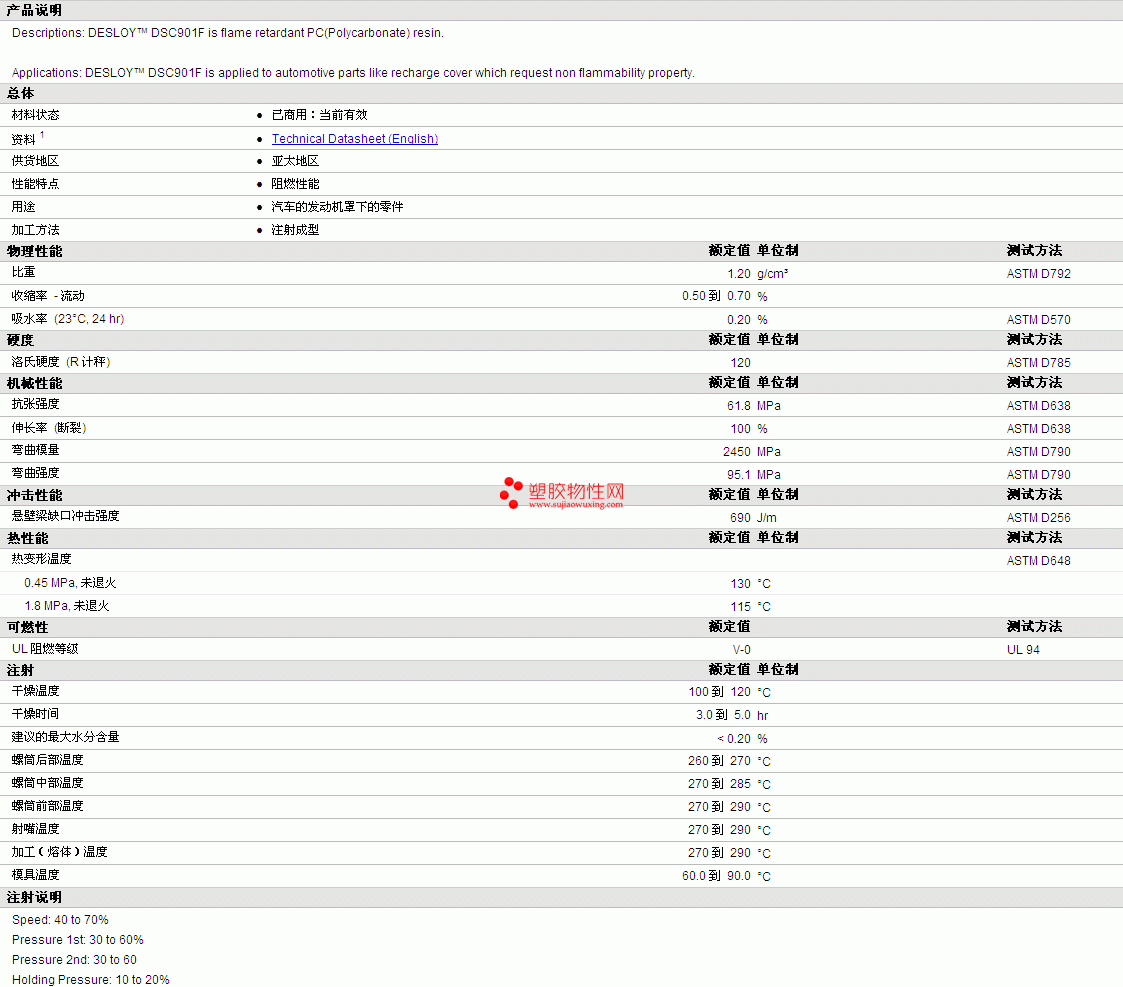Select the 0.50 到 0.70 shrinkage value
The width and height of the screenshot is (1123, 987).
pos(716,296)
